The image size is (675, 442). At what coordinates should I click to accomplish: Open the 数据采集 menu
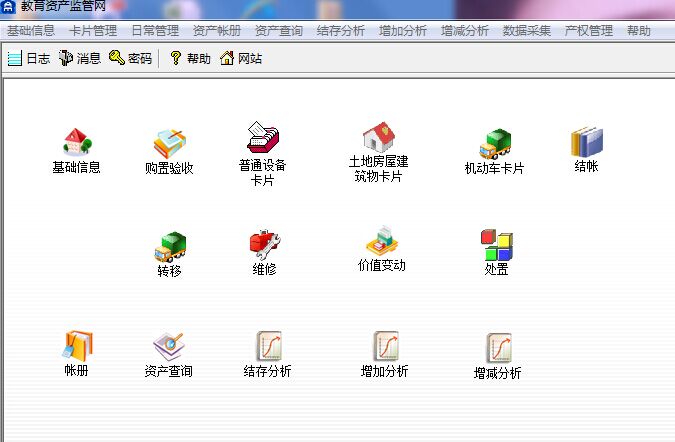pos(527,31)
